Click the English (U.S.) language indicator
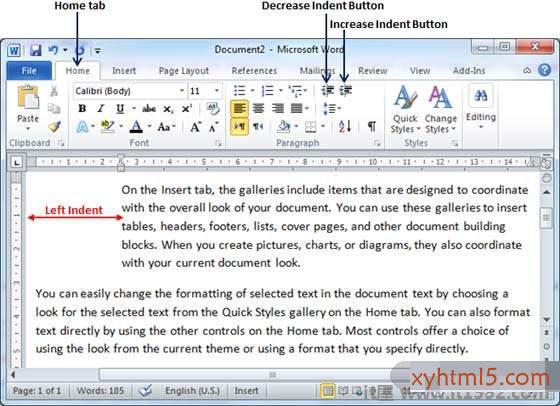 click(x=192, y=391)
